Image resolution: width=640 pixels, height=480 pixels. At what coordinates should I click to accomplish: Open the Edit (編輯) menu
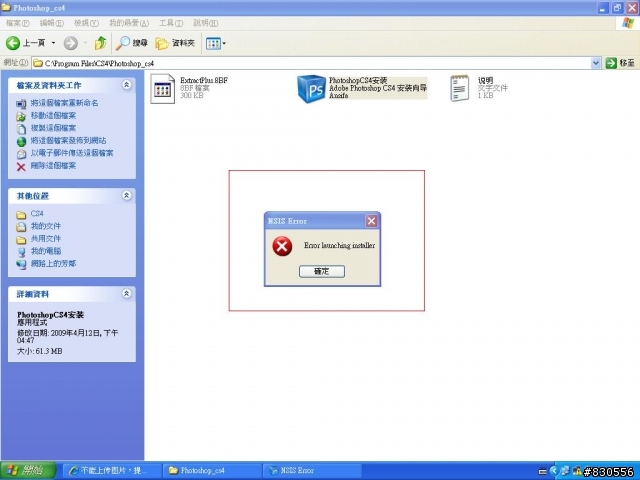coord(51,23)
